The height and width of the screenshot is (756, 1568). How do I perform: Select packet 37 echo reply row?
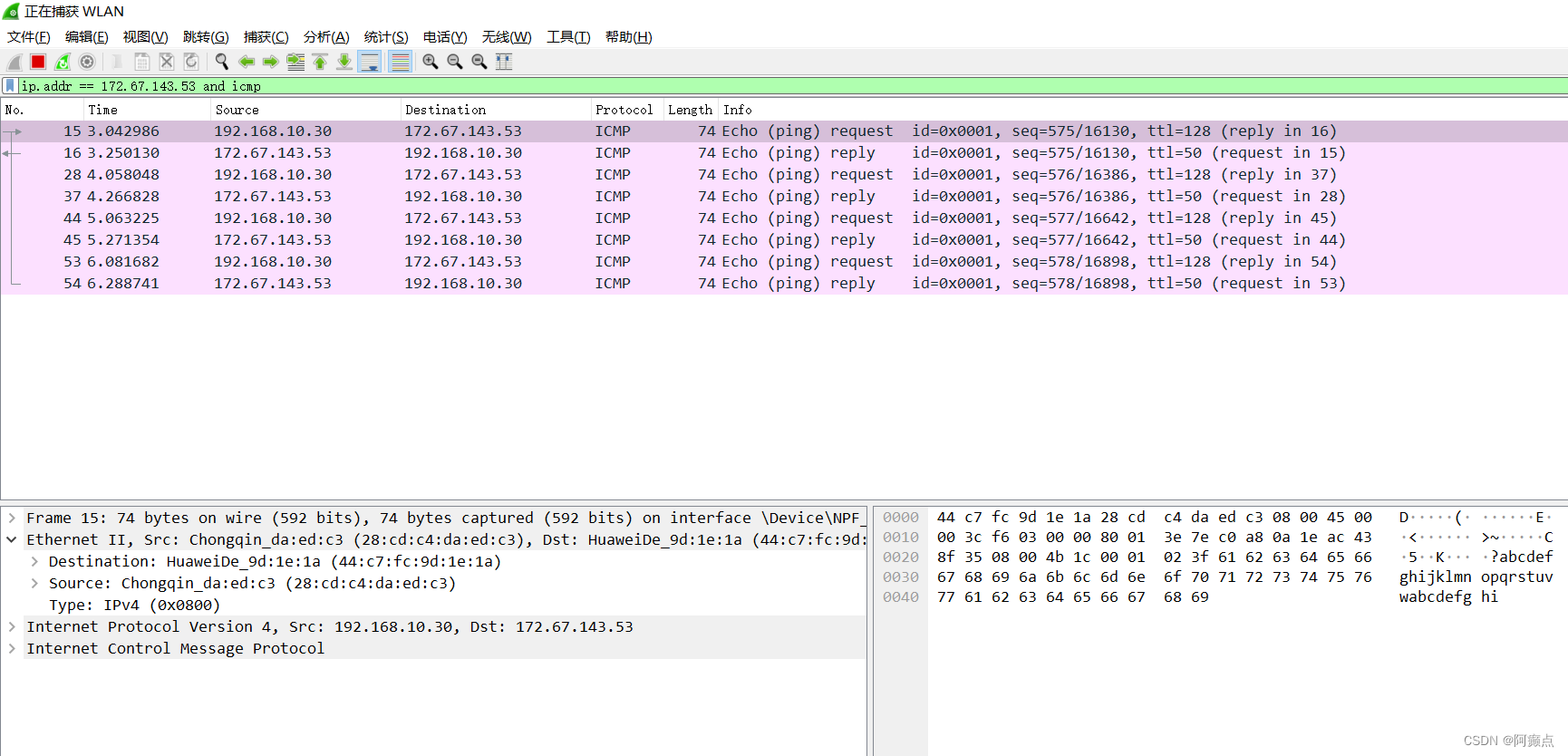784,197
